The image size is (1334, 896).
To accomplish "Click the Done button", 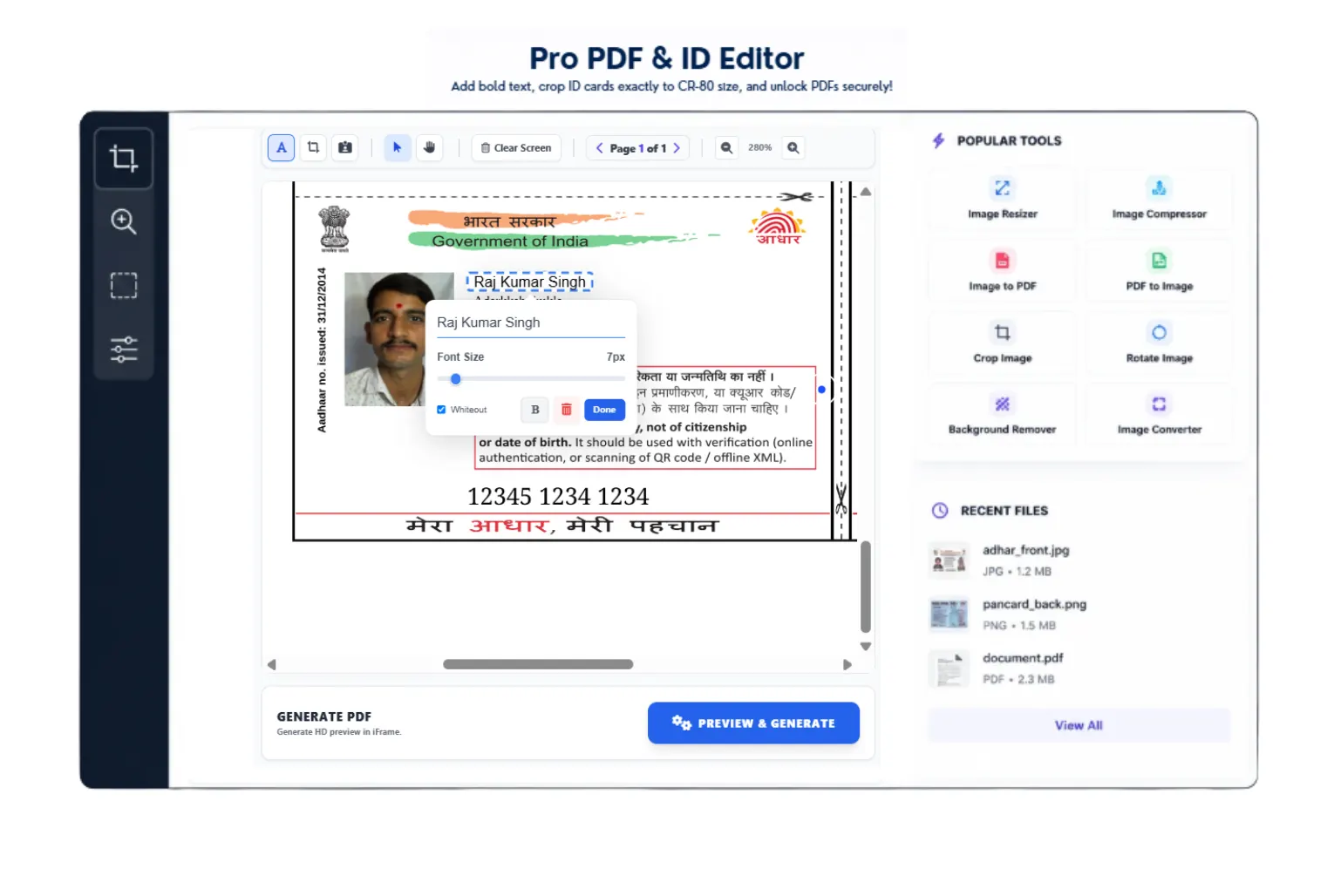I will click(x=604, y=410).
